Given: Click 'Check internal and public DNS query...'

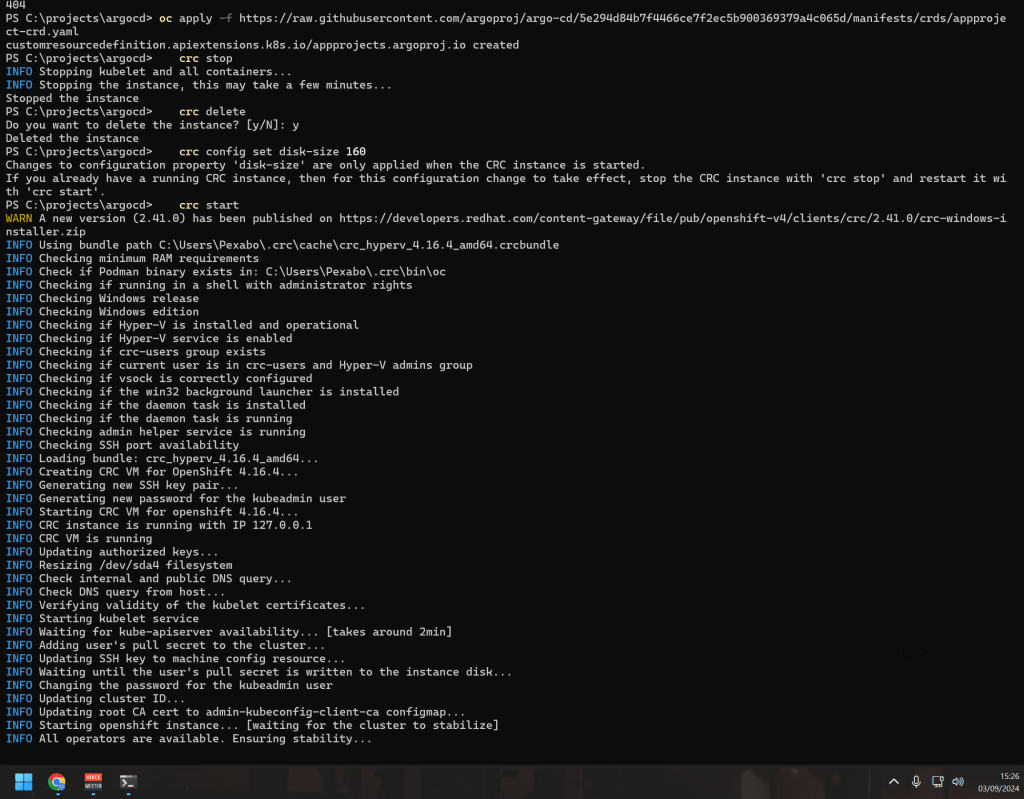Looking at the screenshot, I should [149, 579].
